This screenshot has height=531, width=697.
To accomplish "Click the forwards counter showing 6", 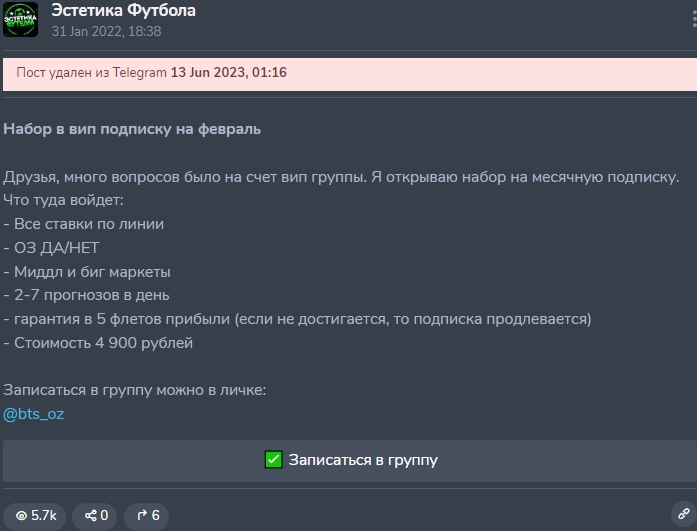I will 147,515.
